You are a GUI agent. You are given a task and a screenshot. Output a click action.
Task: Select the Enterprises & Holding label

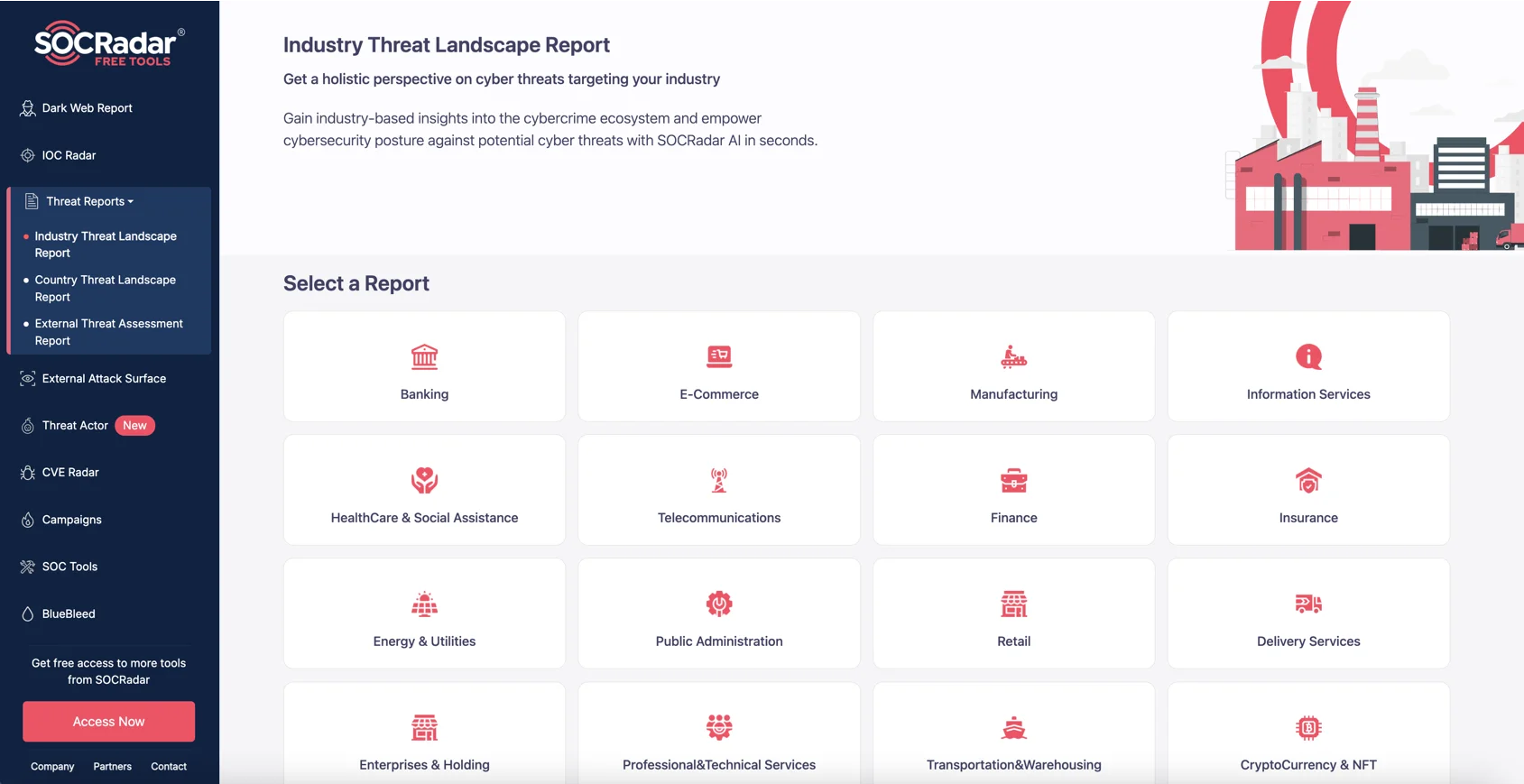(424, 765)
